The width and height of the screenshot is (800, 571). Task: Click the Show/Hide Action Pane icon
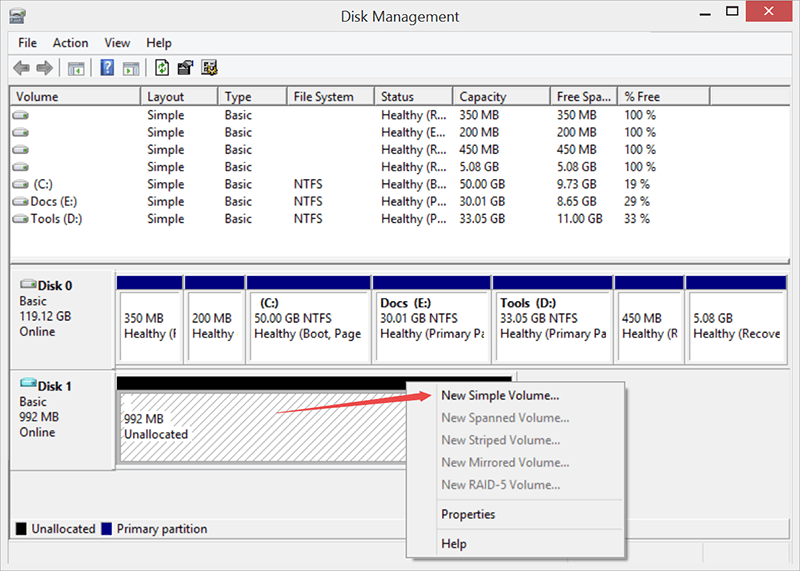131,68
